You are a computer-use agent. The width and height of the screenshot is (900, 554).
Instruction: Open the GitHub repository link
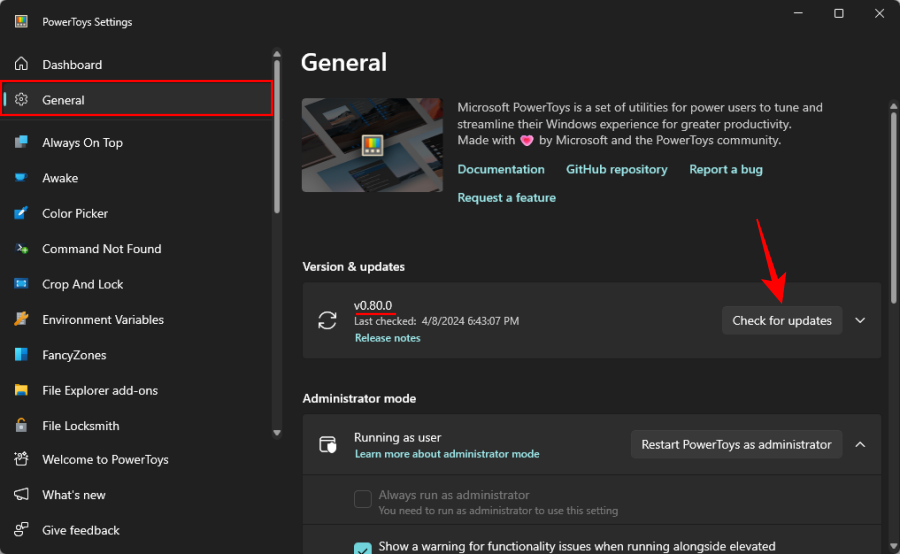[x=616, y=169]
